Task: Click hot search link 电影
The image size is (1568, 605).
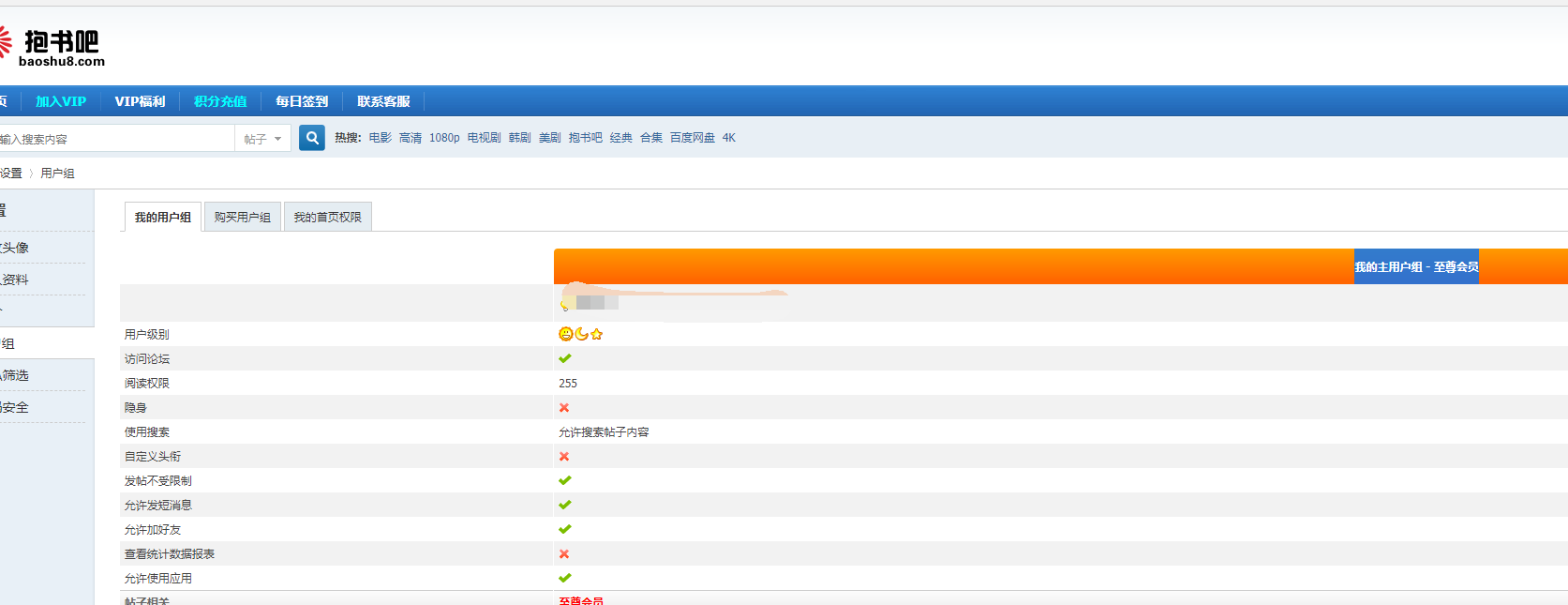Action: click(x=381, y=138)
